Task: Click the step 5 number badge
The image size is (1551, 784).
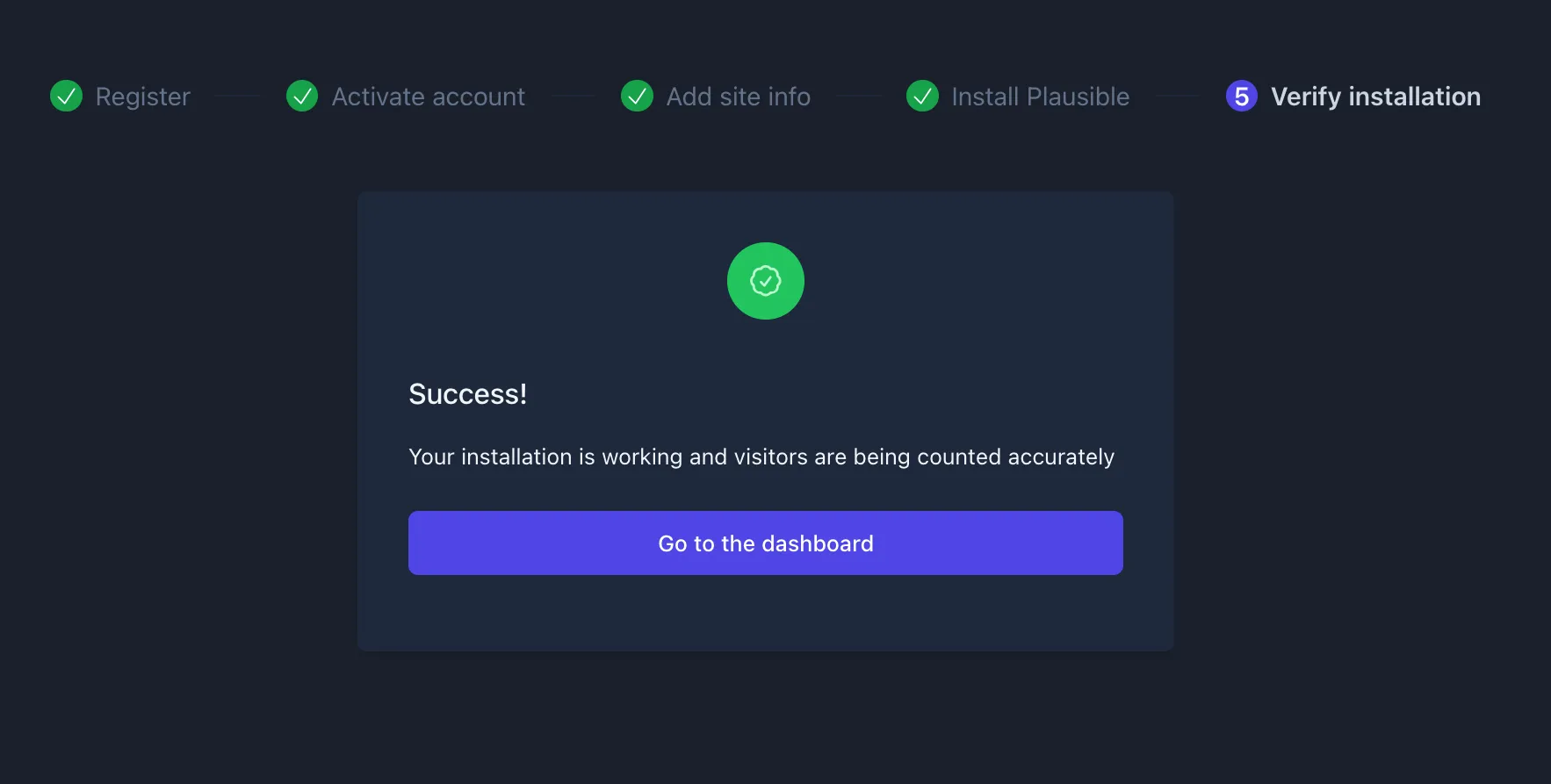Action: (1241, 96)
